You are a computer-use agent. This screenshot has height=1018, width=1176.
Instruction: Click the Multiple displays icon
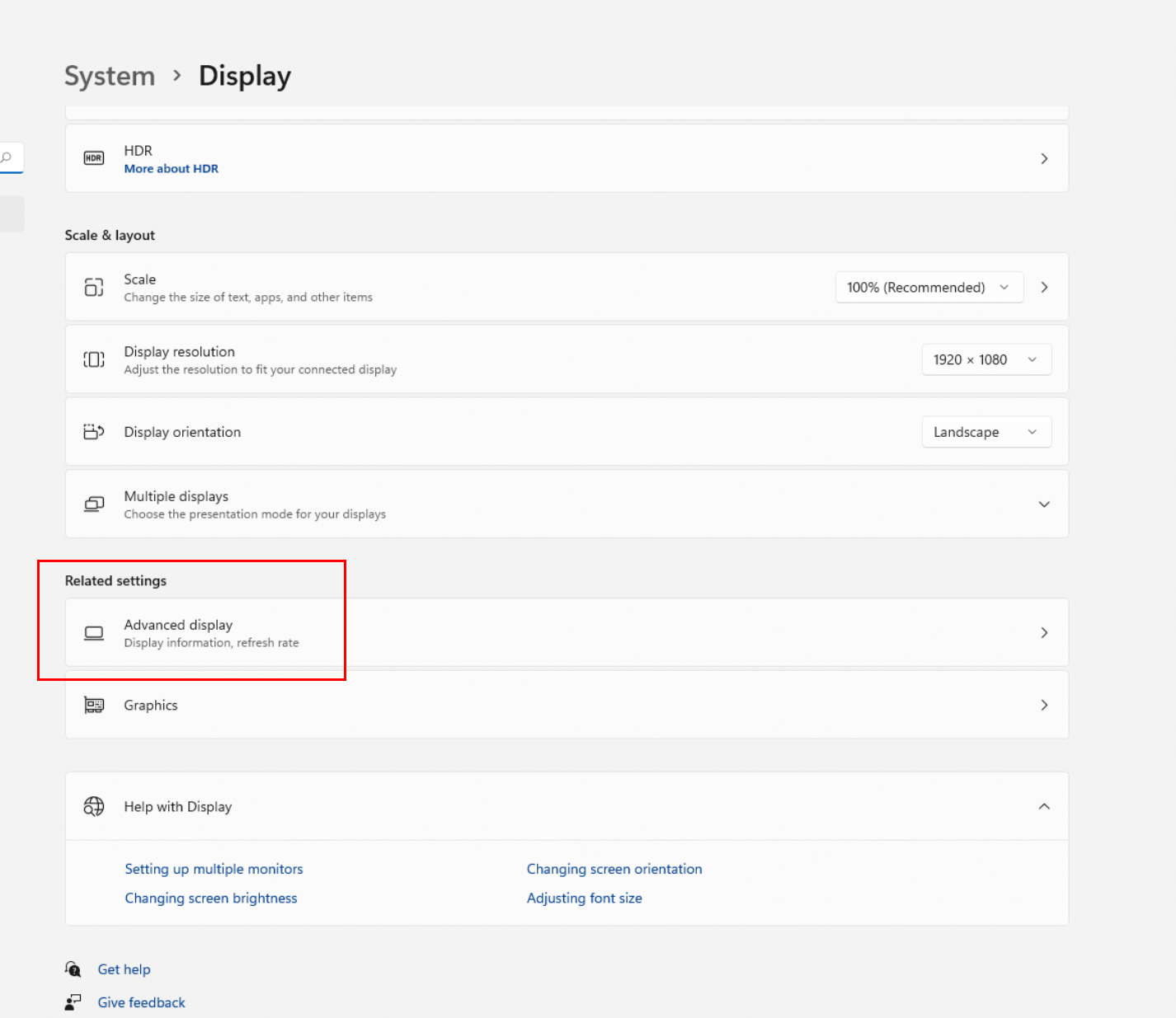tap(94, 504)
